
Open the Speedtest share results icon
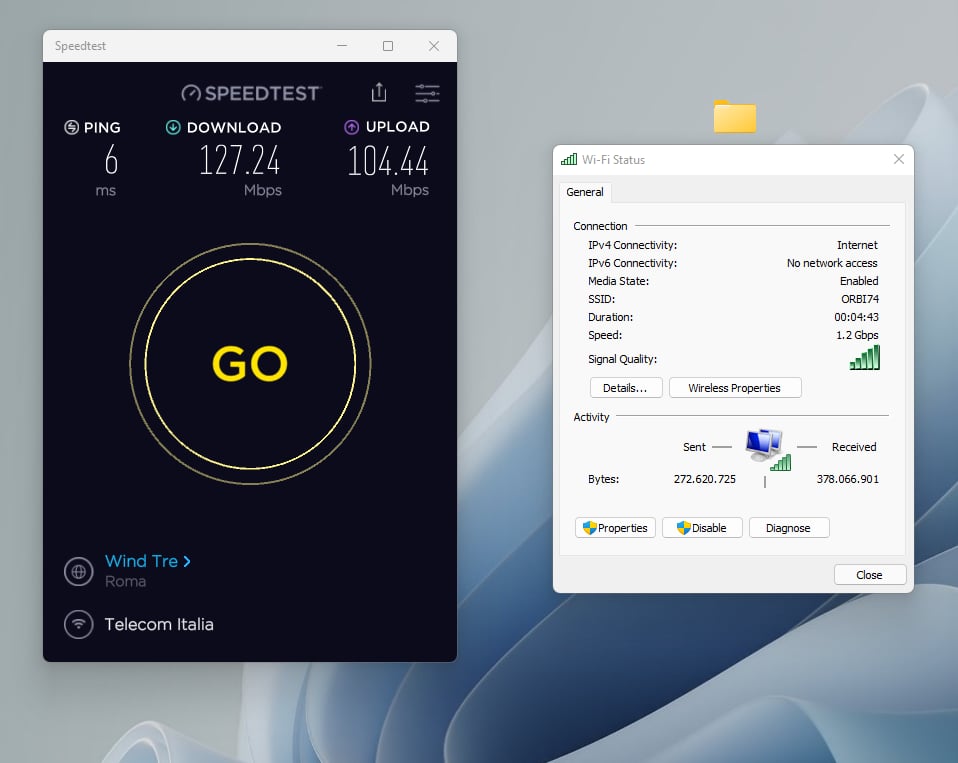[379, 92]
